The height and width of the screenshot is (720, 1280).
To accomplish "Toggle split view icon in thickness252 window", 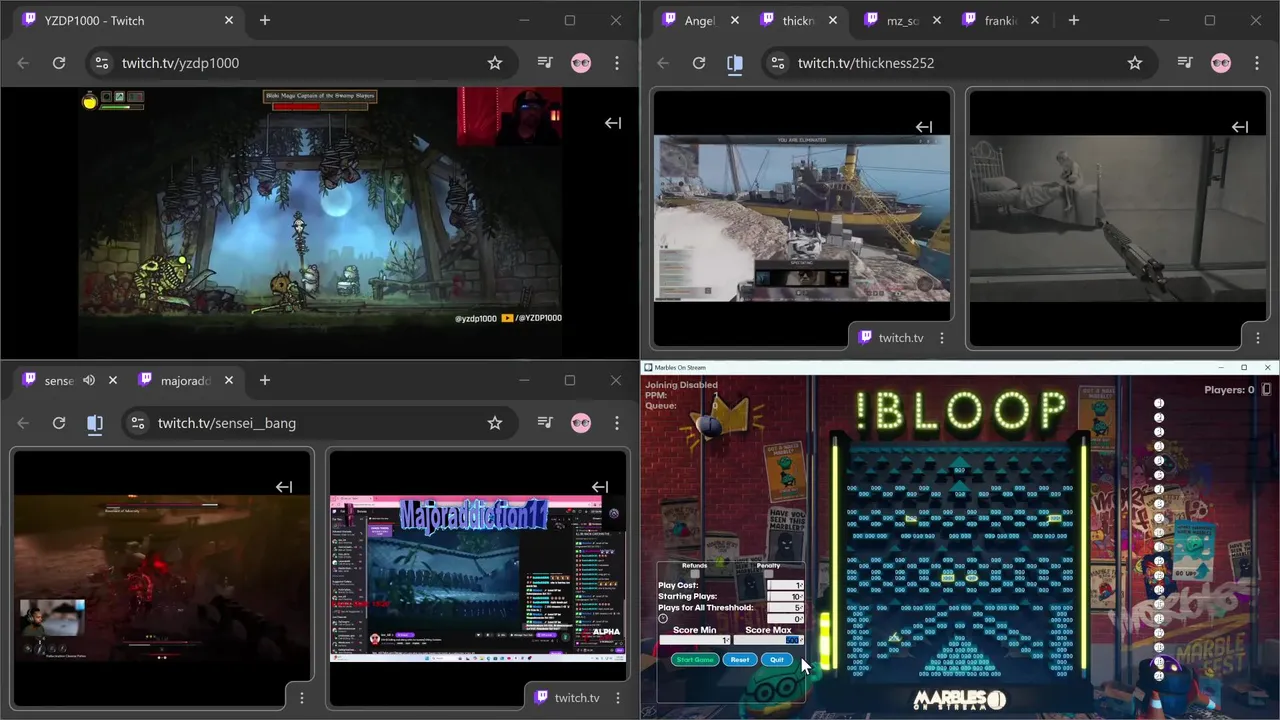I will [735, 63].
